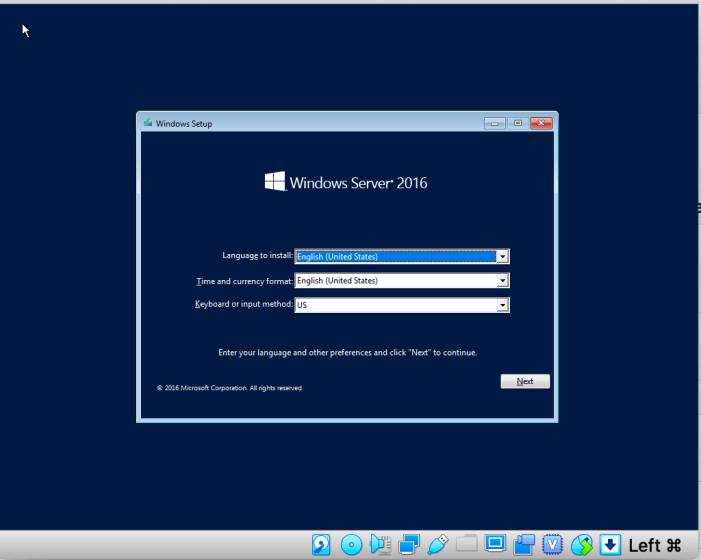The height and width of the screenshot is (560, 701).
Task: Minimize the Windows Setup dialog
Action: (495, 123)
